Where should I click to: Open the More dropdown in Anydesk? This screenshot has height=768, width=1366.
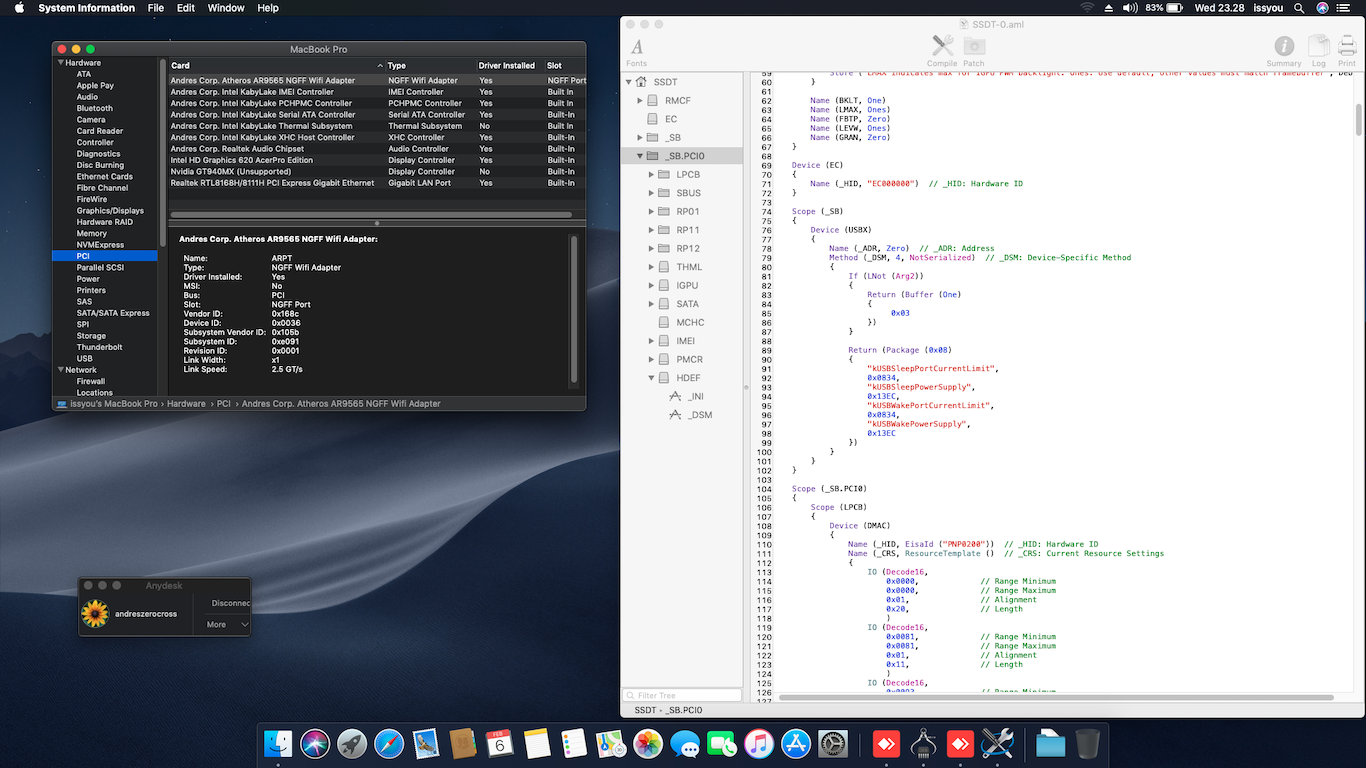(228, 624)
